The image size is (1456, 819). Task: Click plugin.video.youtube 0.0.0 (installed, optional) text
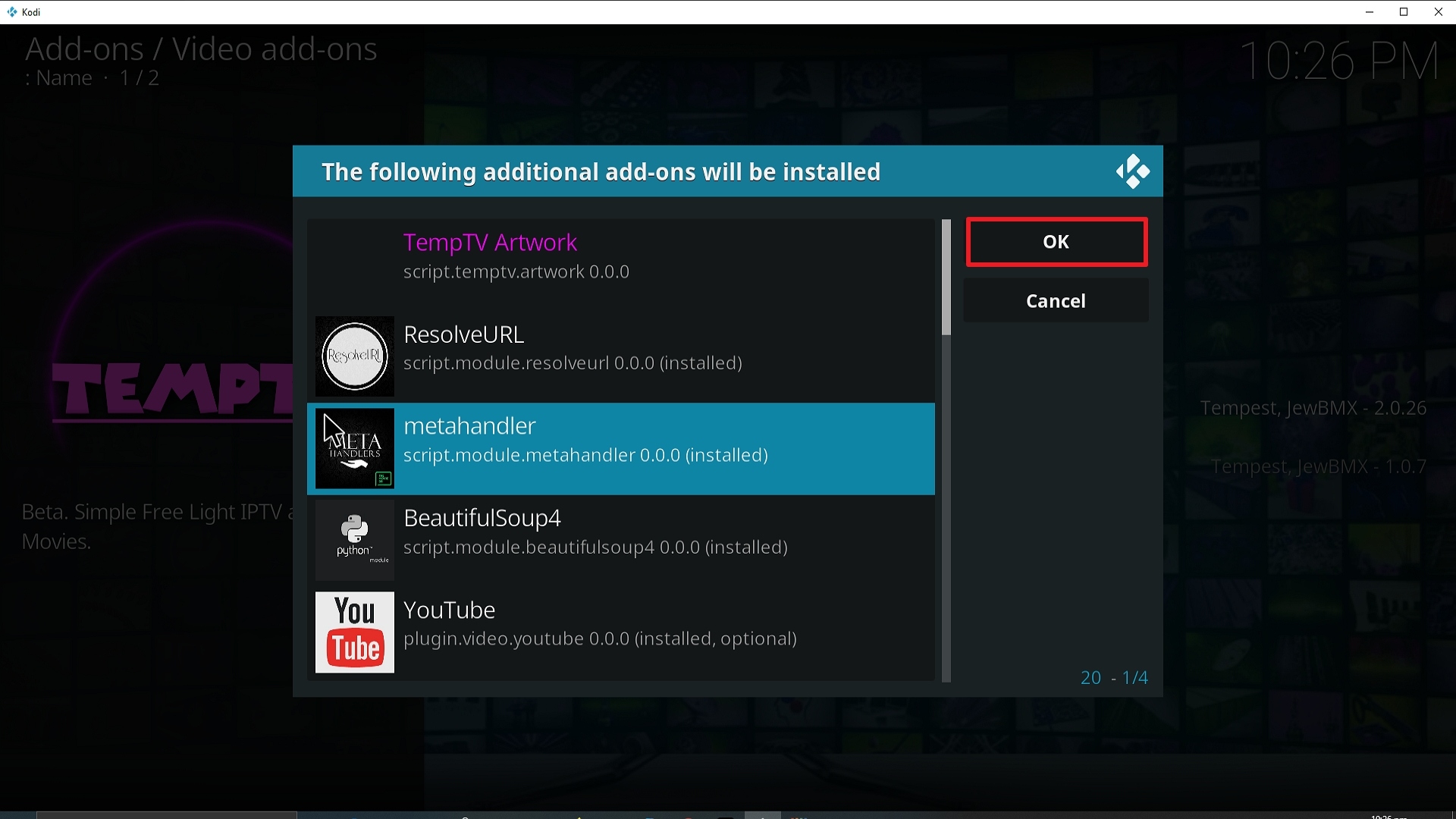tap(600, 639)
